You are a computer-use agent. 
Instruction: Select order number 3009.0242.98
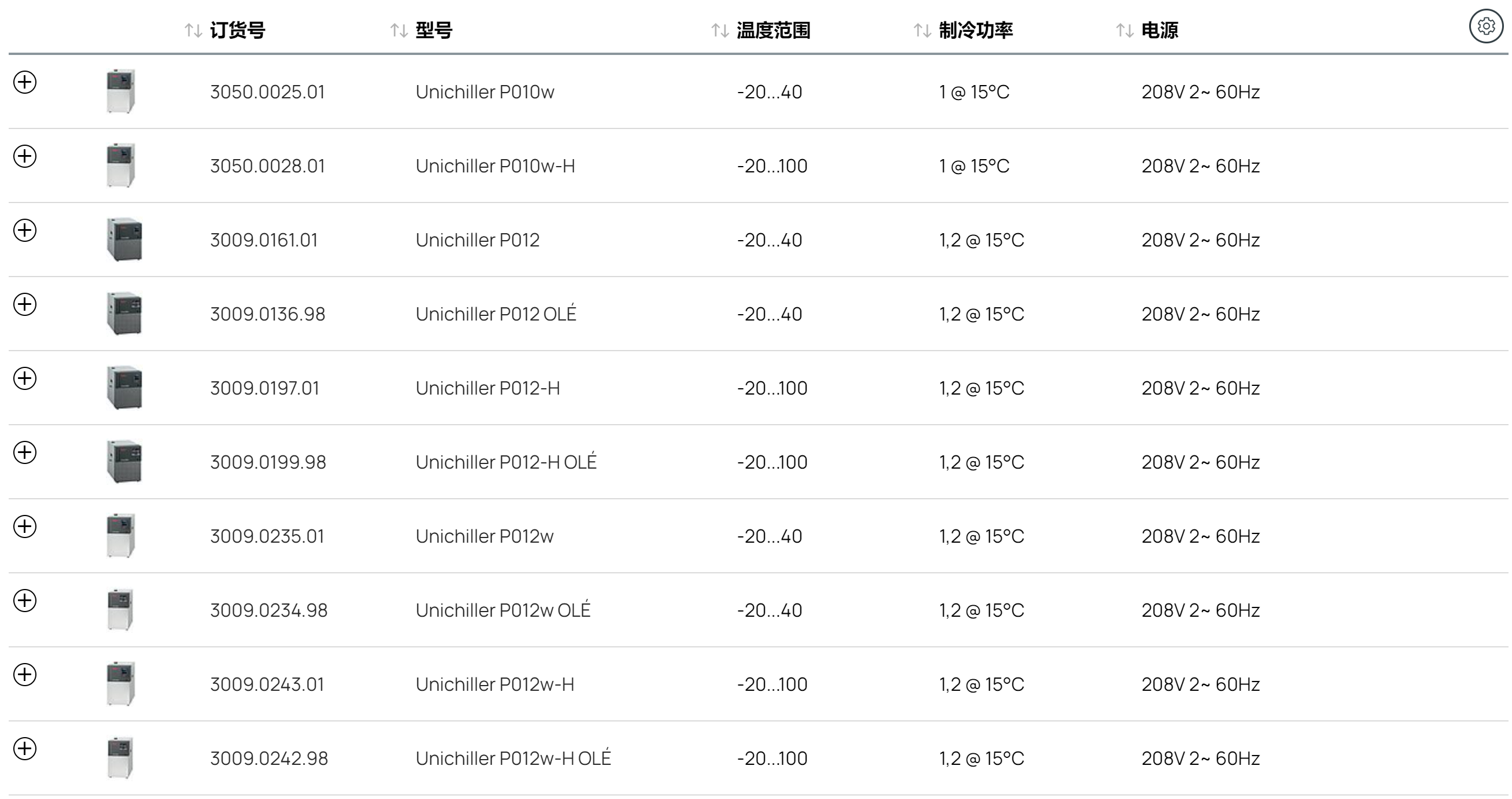(270, 759)
